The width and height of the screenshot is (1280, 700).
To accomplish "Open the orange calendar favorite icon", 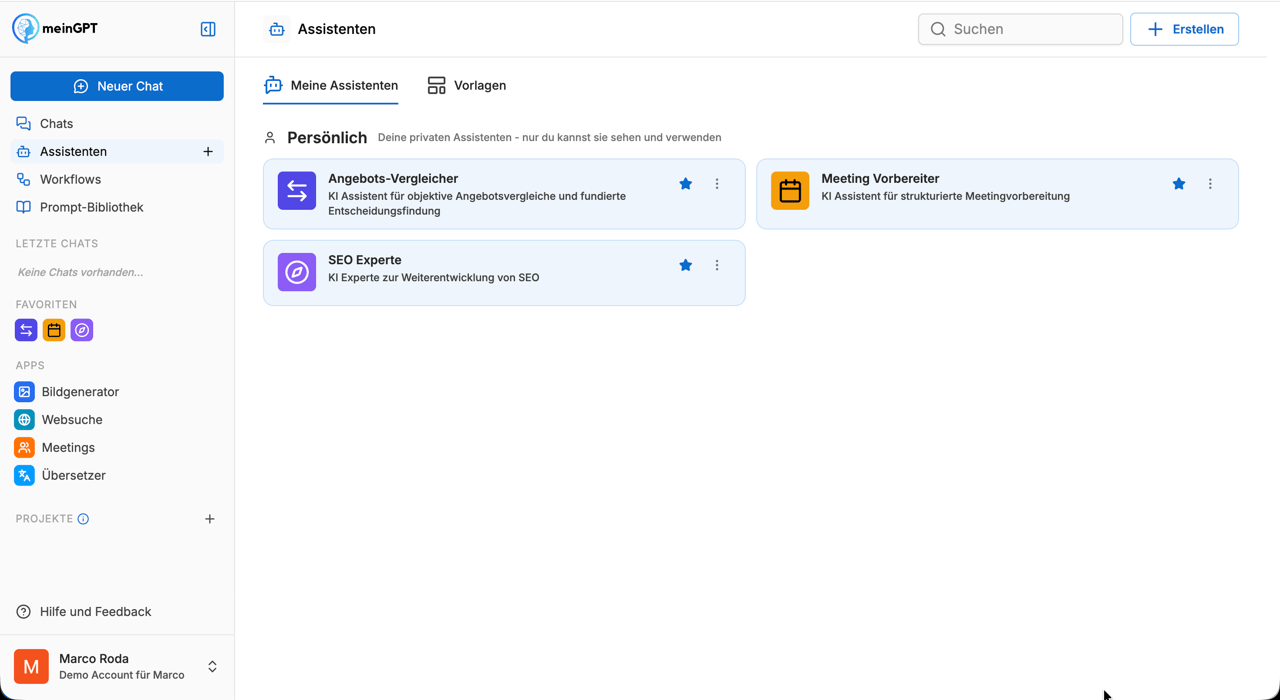I will 54,330.
